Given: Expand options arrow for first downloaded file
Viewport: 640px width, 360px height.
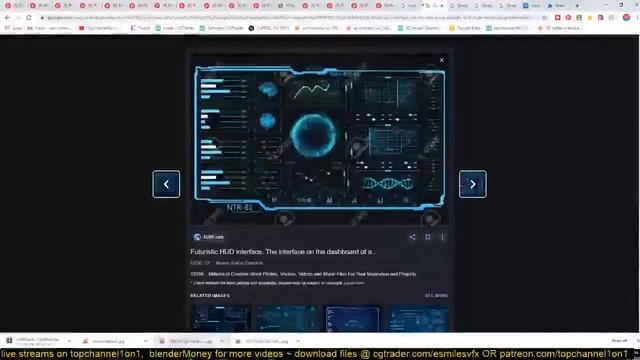Looking at the screenshot, I should click(69, 341).
